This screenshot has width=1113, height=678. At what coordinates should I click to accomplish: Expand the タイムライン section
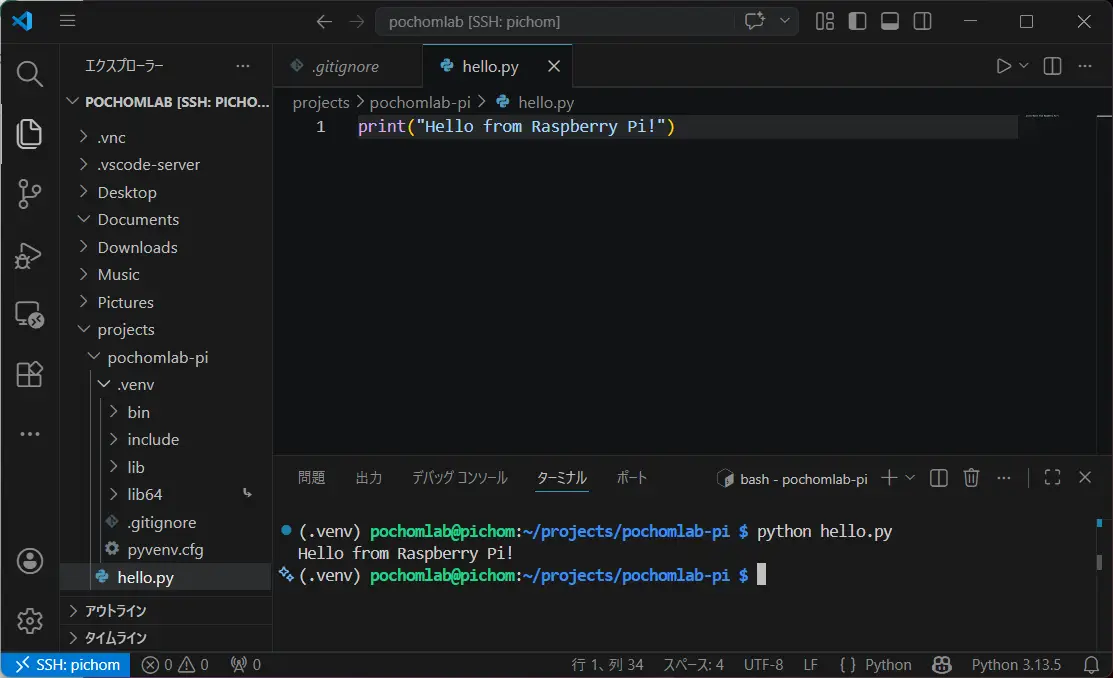click(165, 638)
